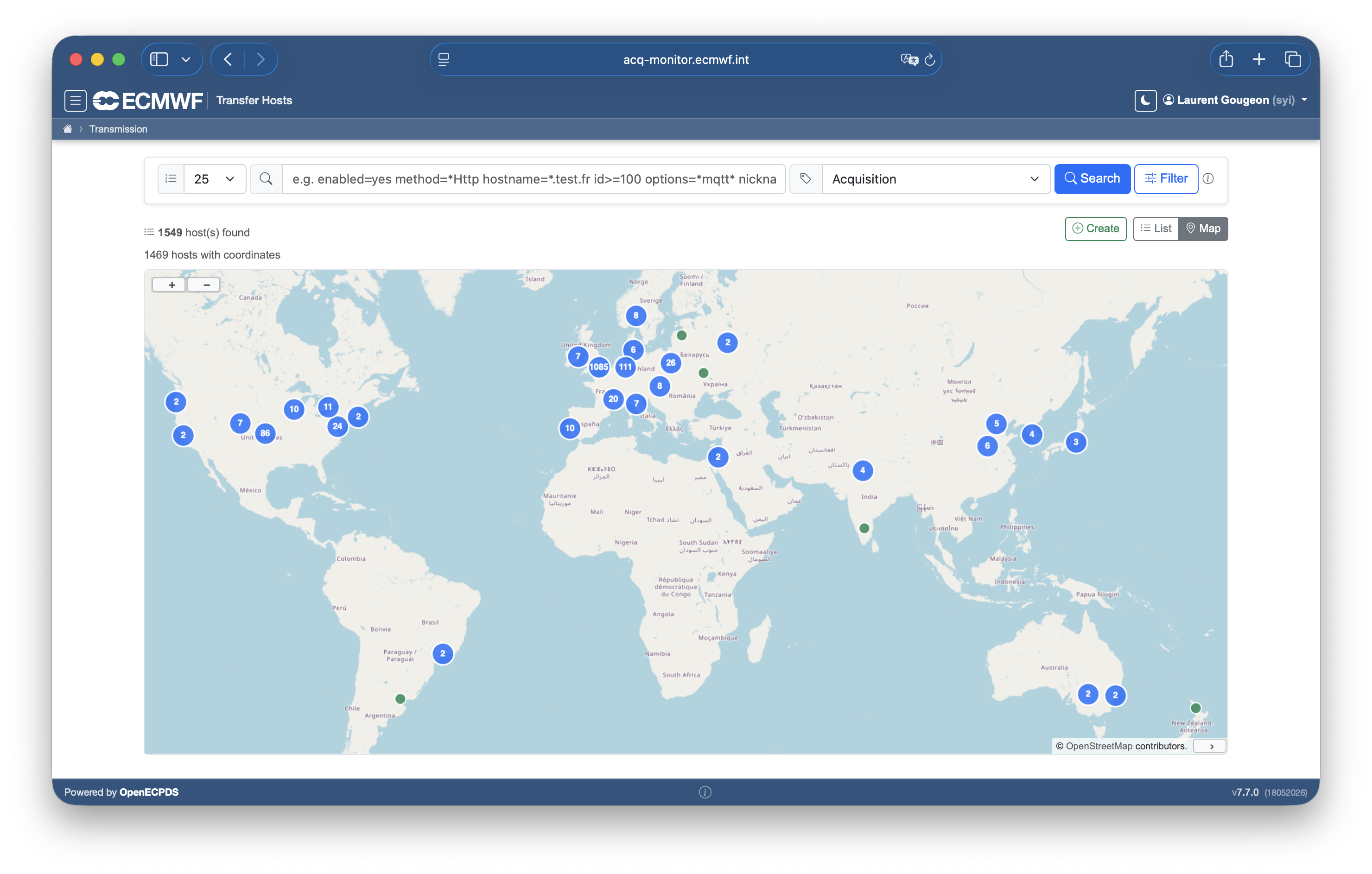1372x874 pixels.
Task: Open page reader icon in address bar
Action: pos(444,59)
